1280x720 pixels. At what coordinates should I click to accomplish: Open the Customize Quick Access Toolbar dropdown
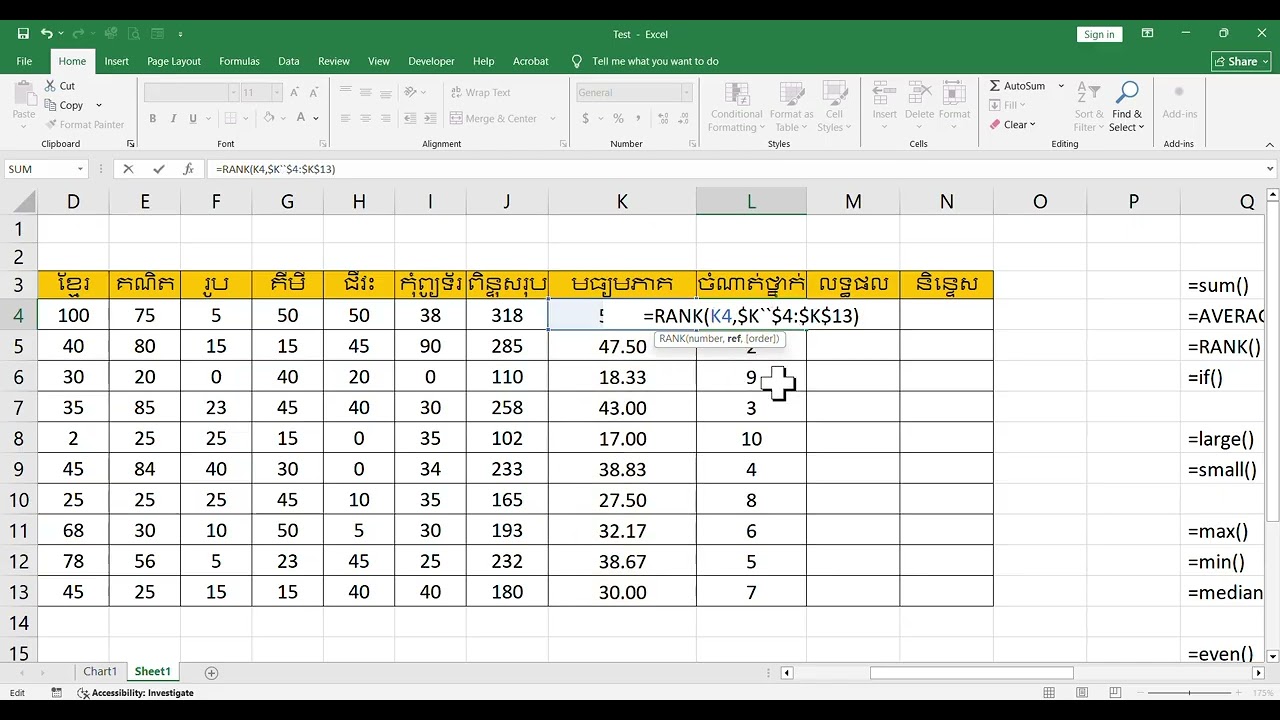181,34
